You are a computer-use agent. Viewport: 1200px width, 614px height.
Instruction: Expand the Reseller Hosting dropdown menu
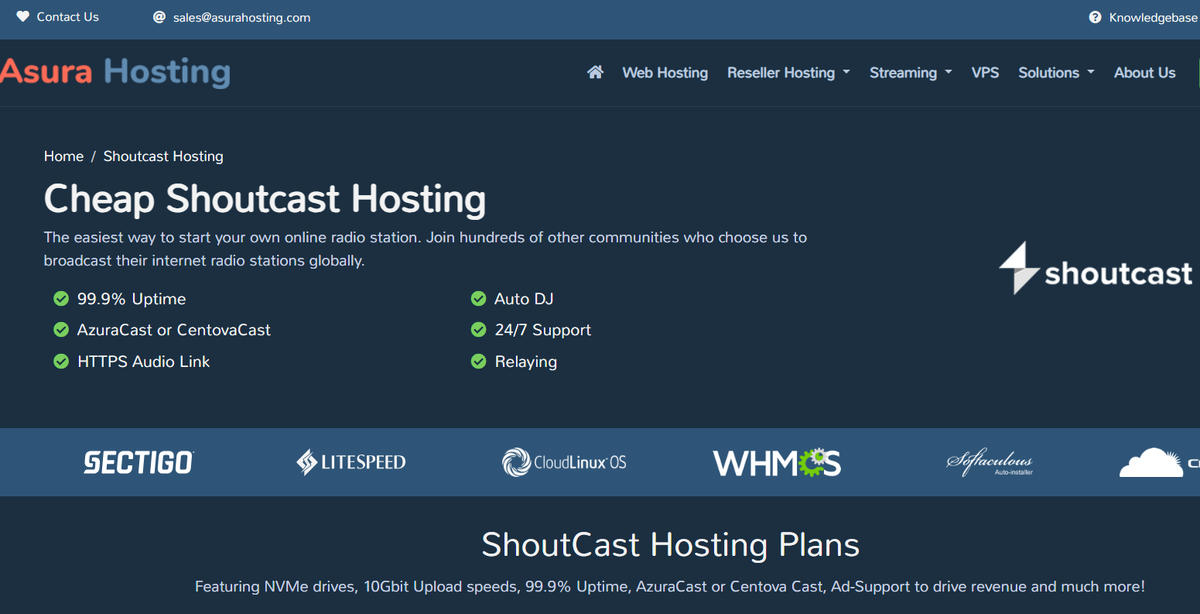(789, 73)
